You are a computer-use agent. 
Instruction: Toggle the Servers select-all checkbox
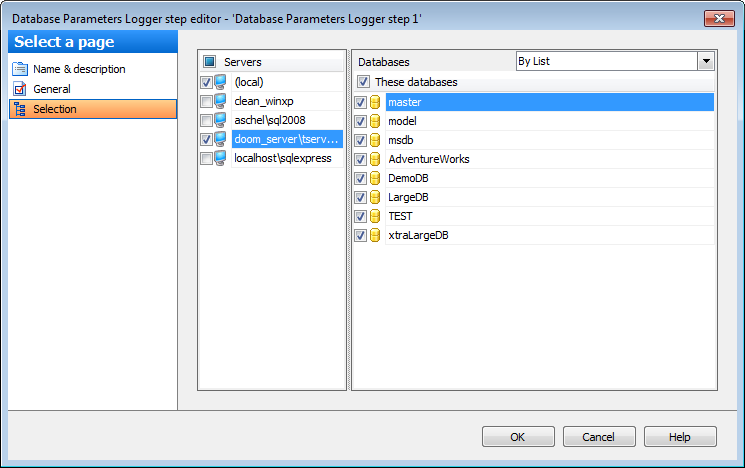click(210, 62)
